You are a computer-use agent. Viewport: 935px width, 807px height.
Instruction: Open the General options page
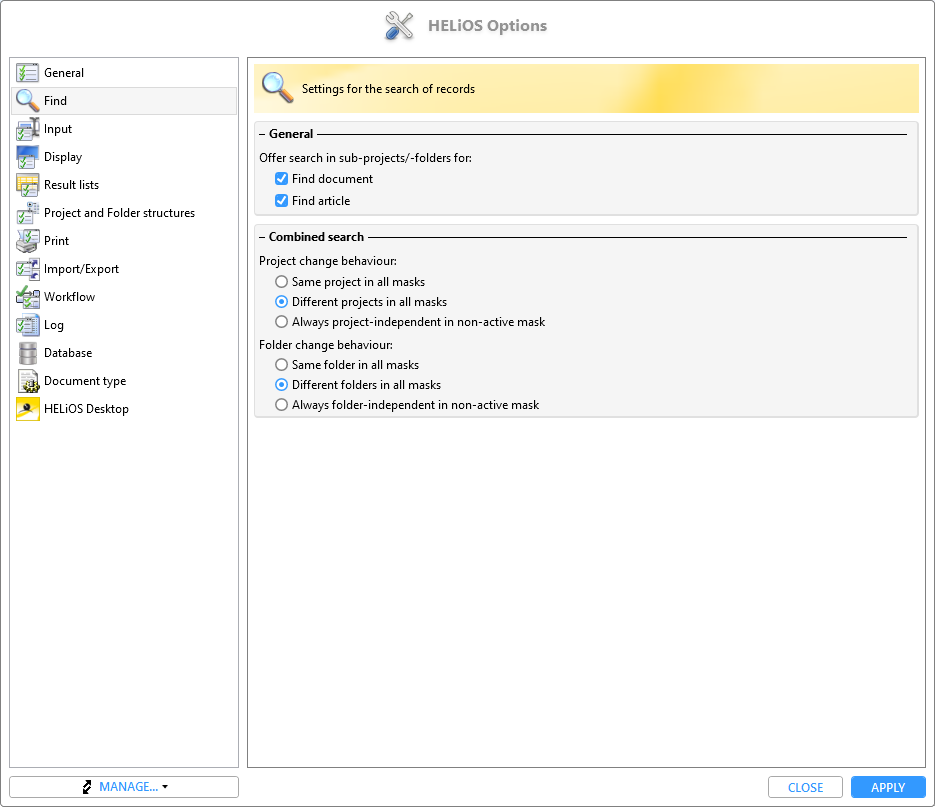[x=124, y=73]
